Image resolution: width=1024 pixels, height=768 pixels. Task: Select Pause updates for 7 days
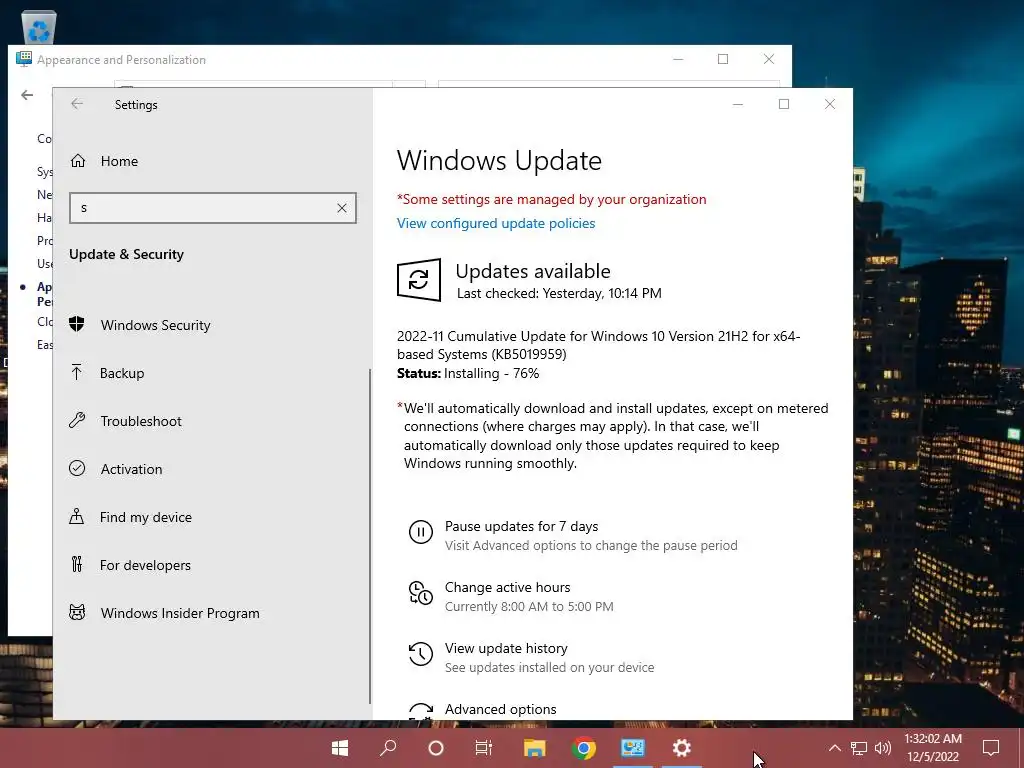click(521, 526)
